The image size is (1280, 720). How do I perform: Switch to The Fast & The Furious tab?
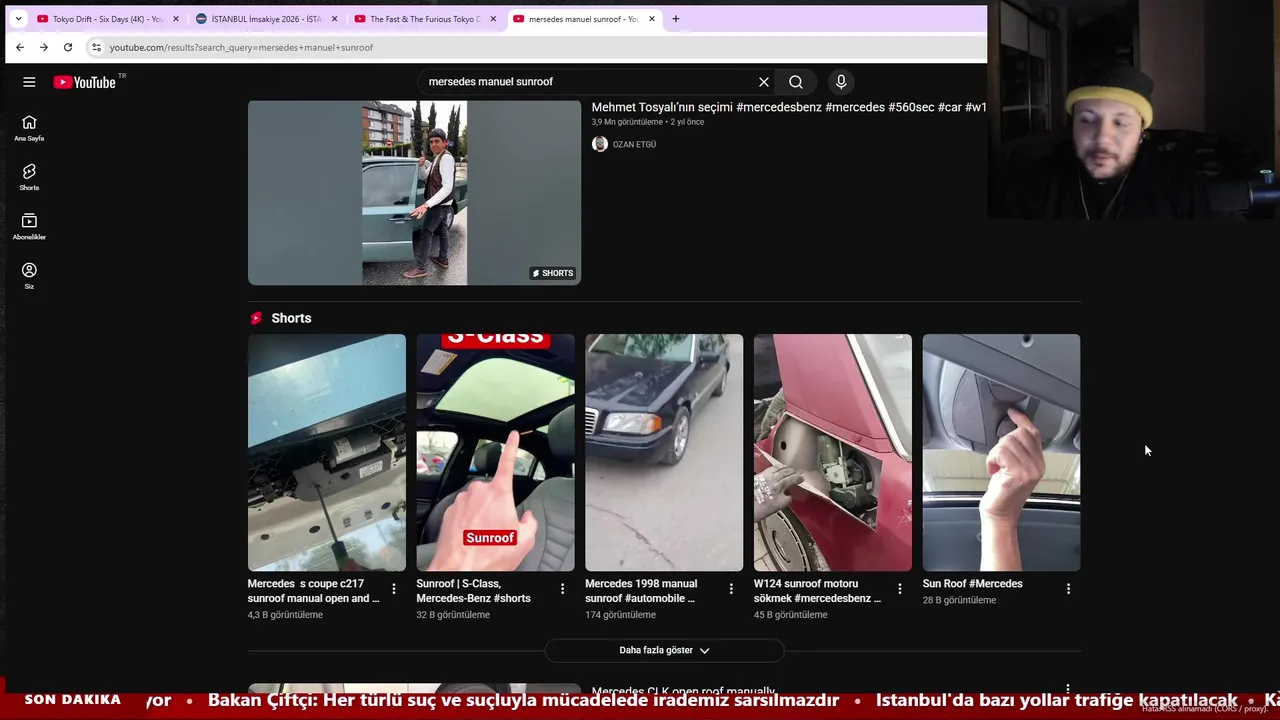pos(424,19)
